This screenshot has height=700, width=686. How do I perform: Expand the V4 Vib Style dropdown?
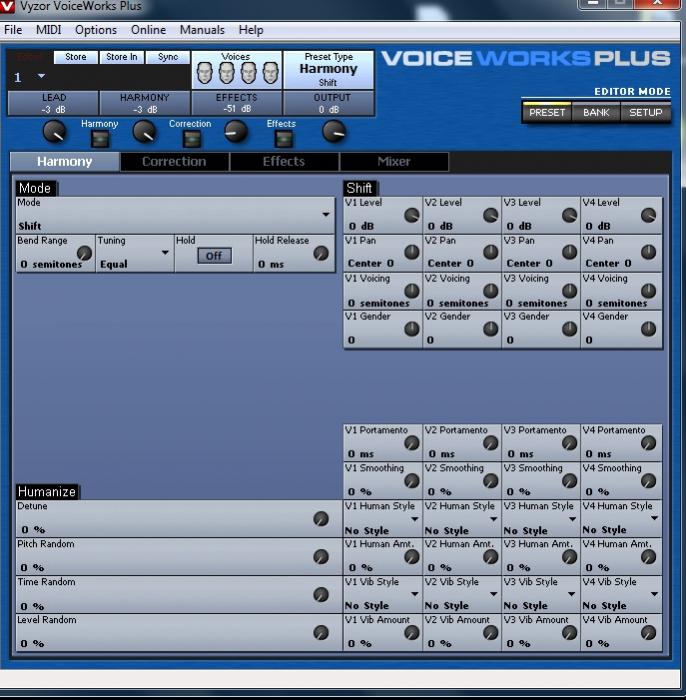coord(654,594)
